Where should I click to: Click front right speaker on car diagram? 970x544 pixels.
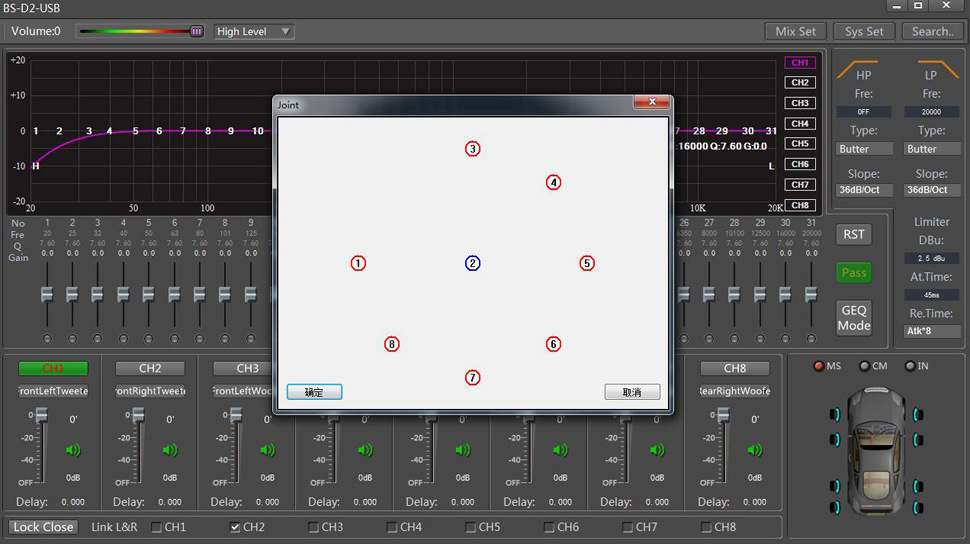point(918,415)
